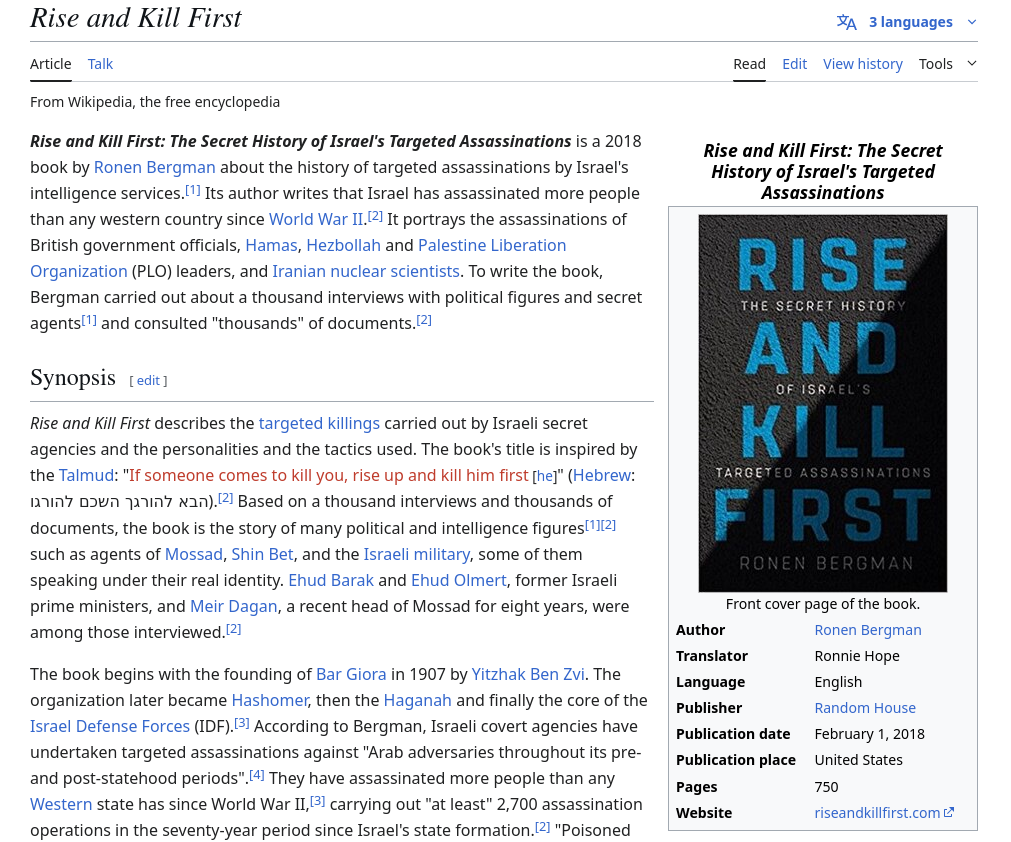Viewport: 1011px width, 842px height.
Task: Open the Western link
Action: tap(61, 804)
